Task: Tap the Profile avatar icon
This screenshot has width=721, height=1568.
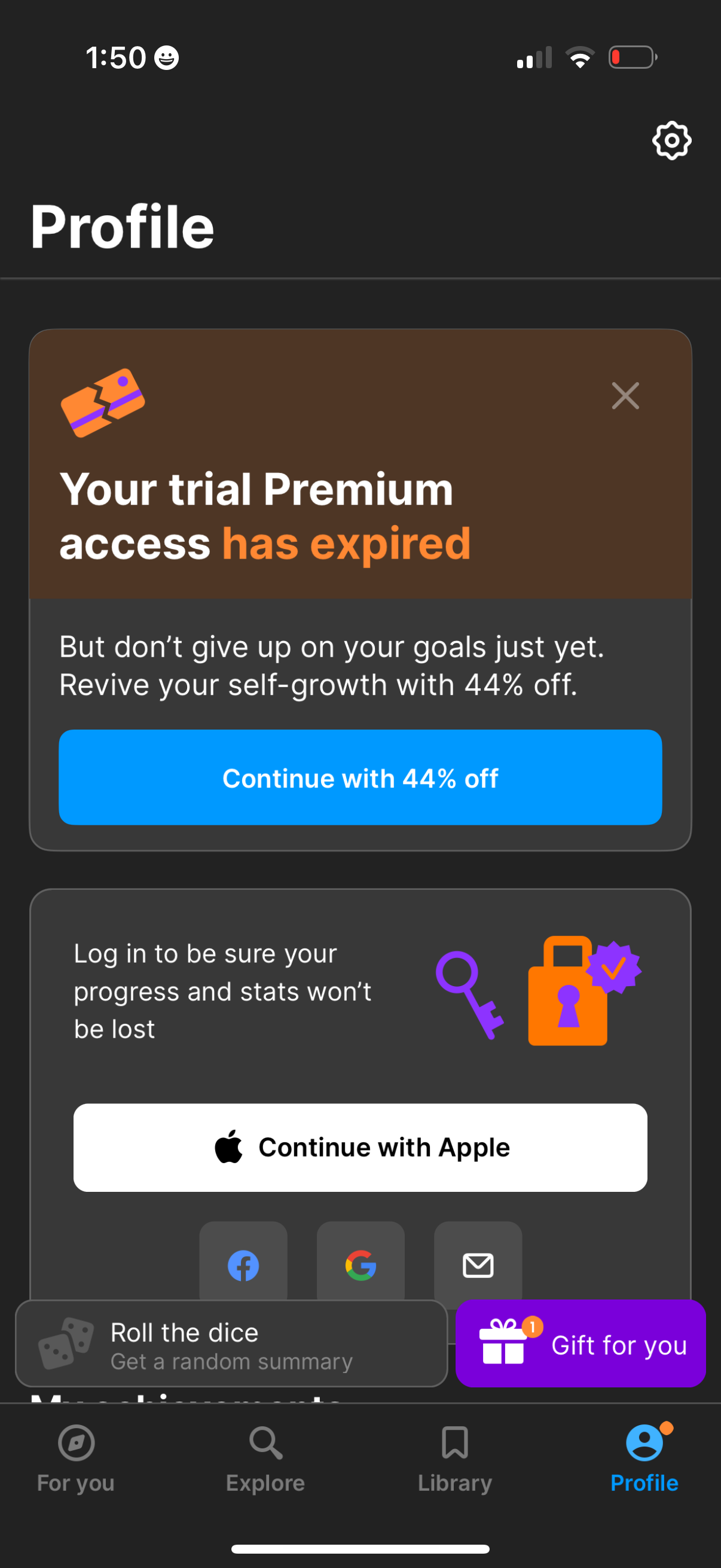Action: click(644, 1443)
